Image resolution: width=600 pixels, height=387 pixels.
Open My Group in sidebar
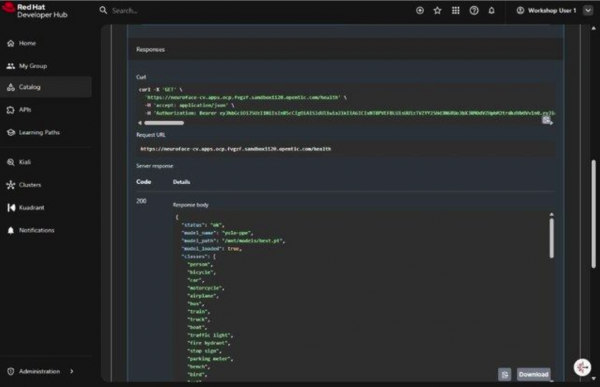click(x=46, y=66)
